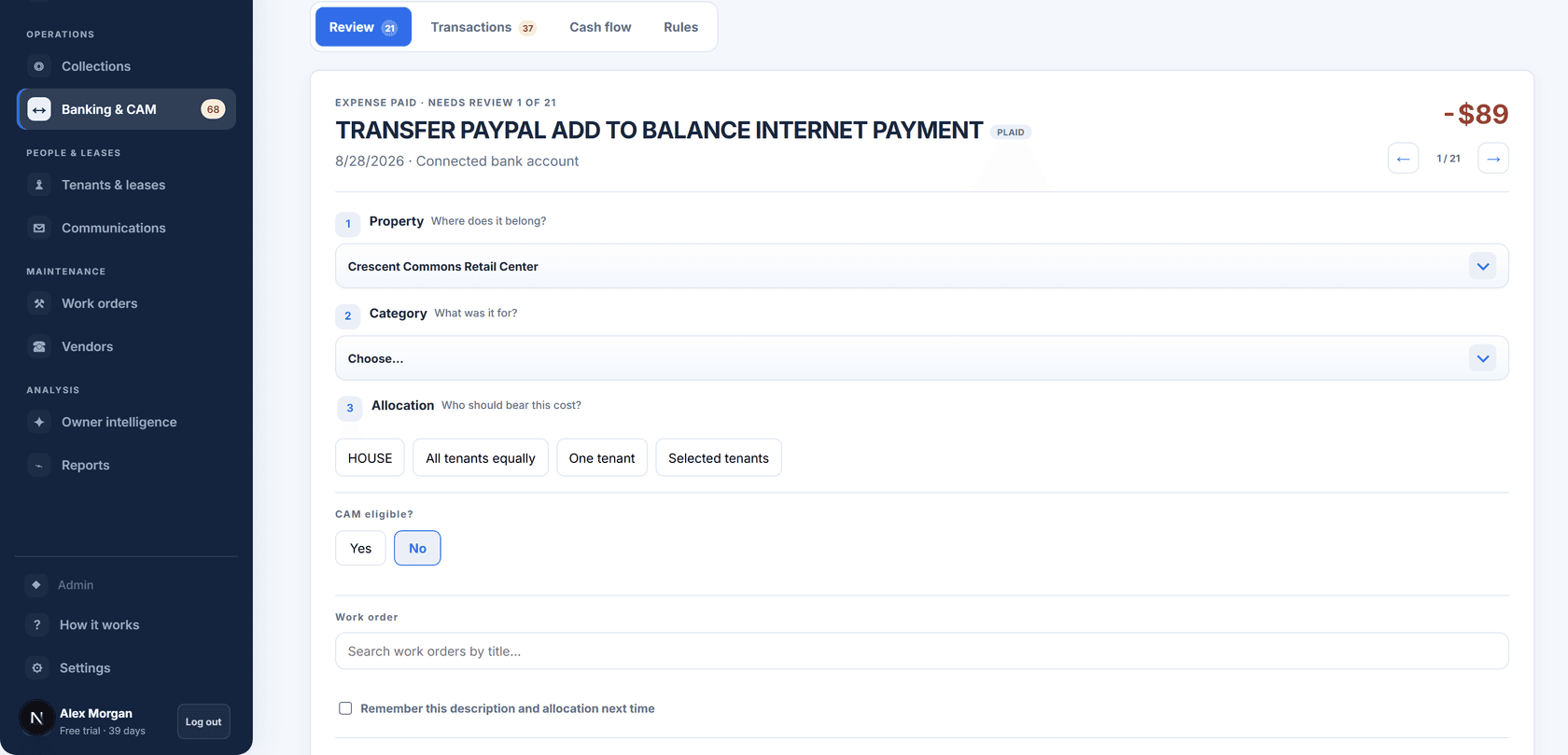Image resolution: width=1568 pixels, height=755 pixels.
Task: Select One tenant allocation
Action: 602,458
